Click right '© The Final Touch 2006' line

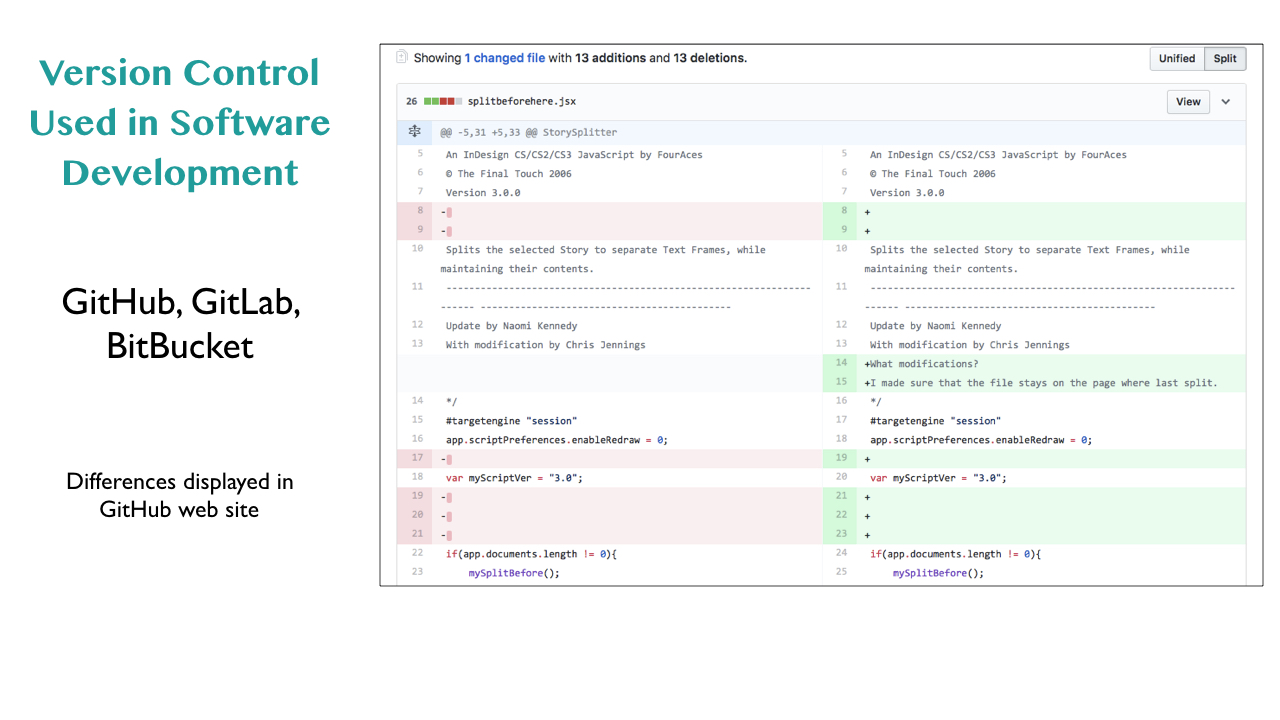point(933,174)
